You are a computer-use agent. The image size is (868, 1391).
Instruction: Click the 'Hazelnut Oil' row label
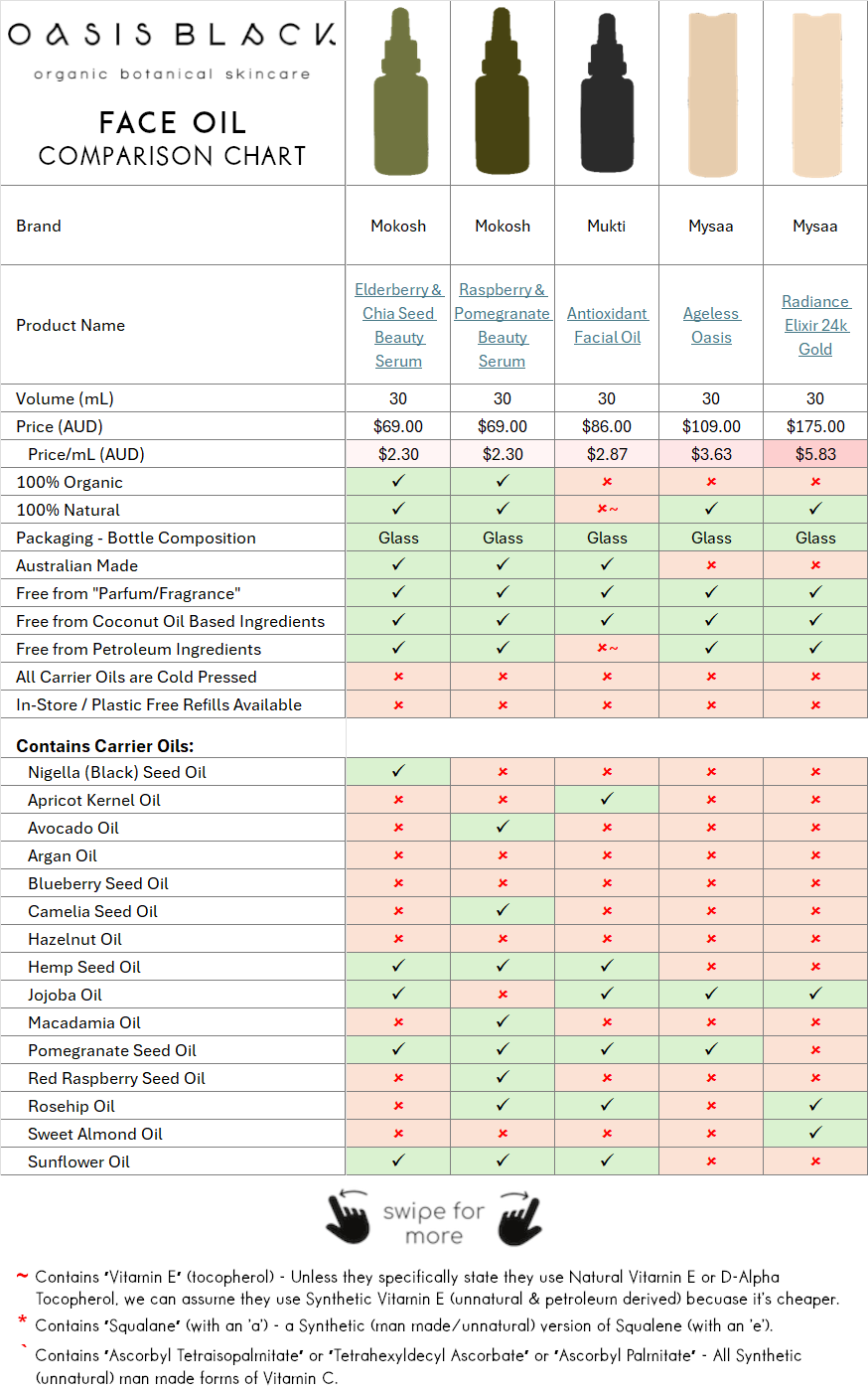point(75,939)
